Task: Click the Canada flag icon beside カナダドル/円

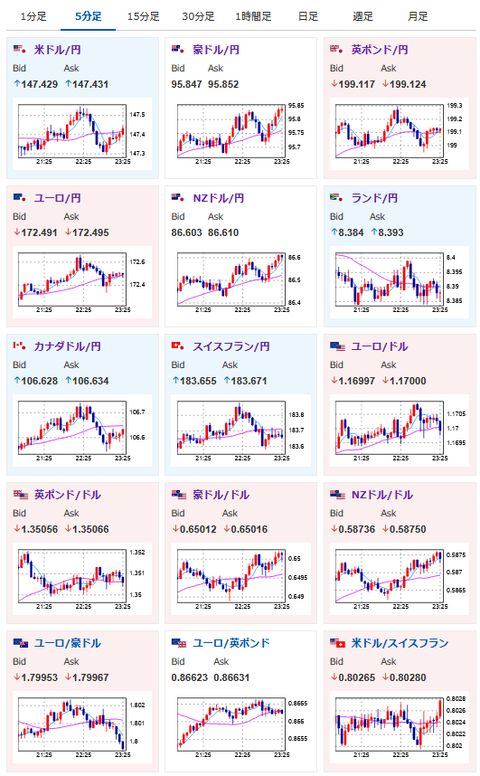Action: pyautogui.click(x=20, y=346)
